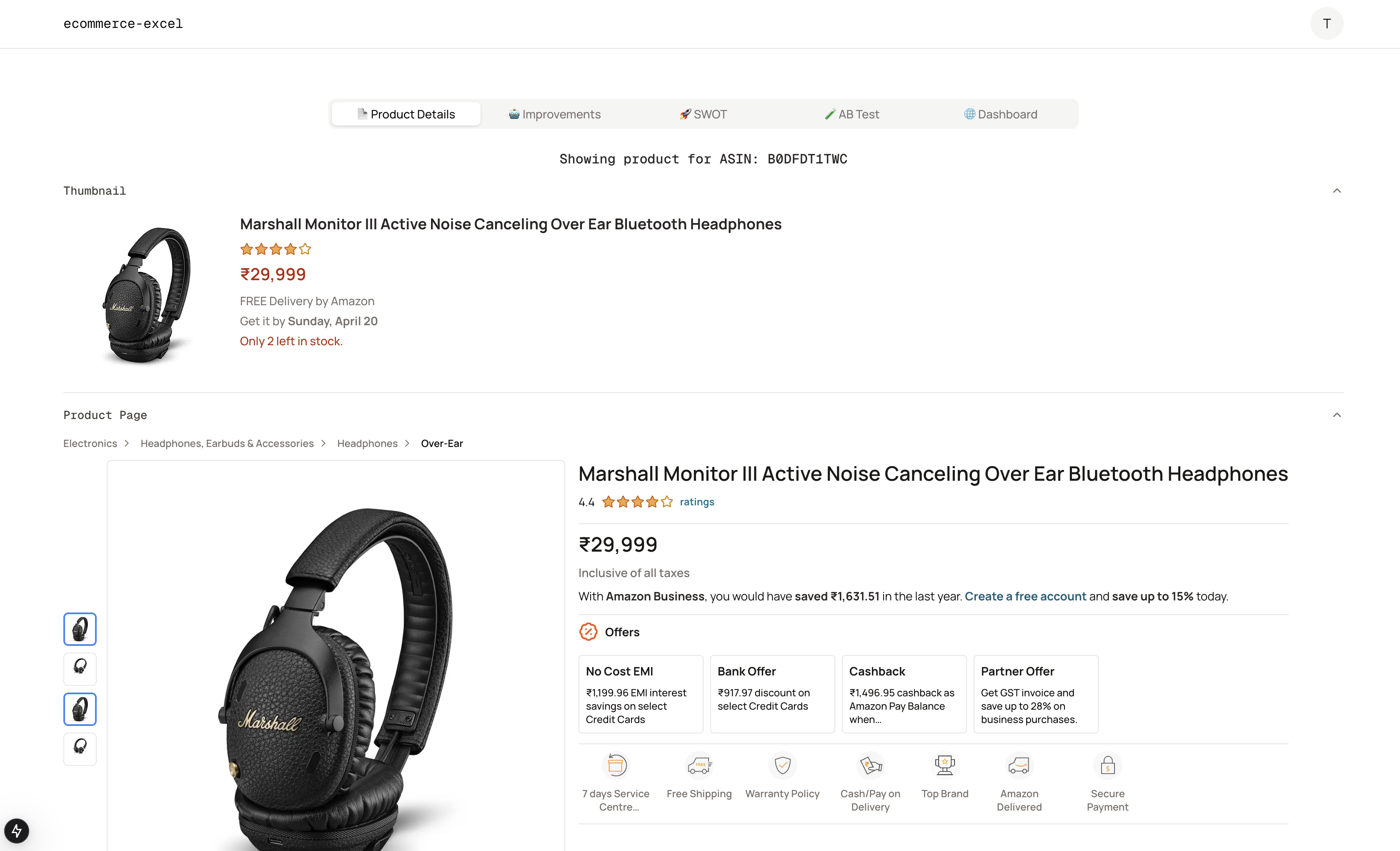This screenshot has width=1400, height=851.
Task: Click the 7 days Service Centre icon
Action: (x=616, y=765)
